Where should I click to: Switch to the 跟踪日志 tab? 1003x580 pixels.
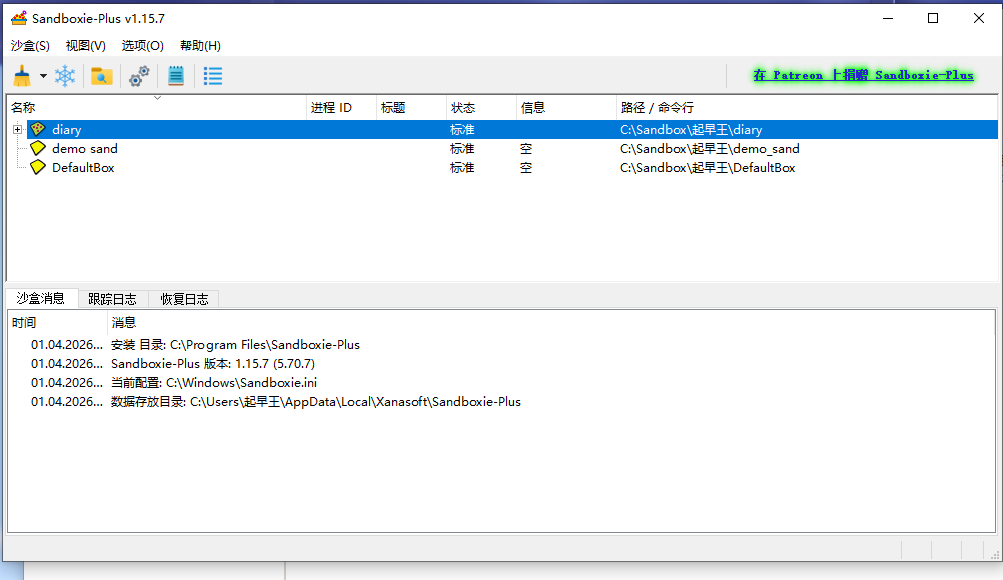[113, 299]
